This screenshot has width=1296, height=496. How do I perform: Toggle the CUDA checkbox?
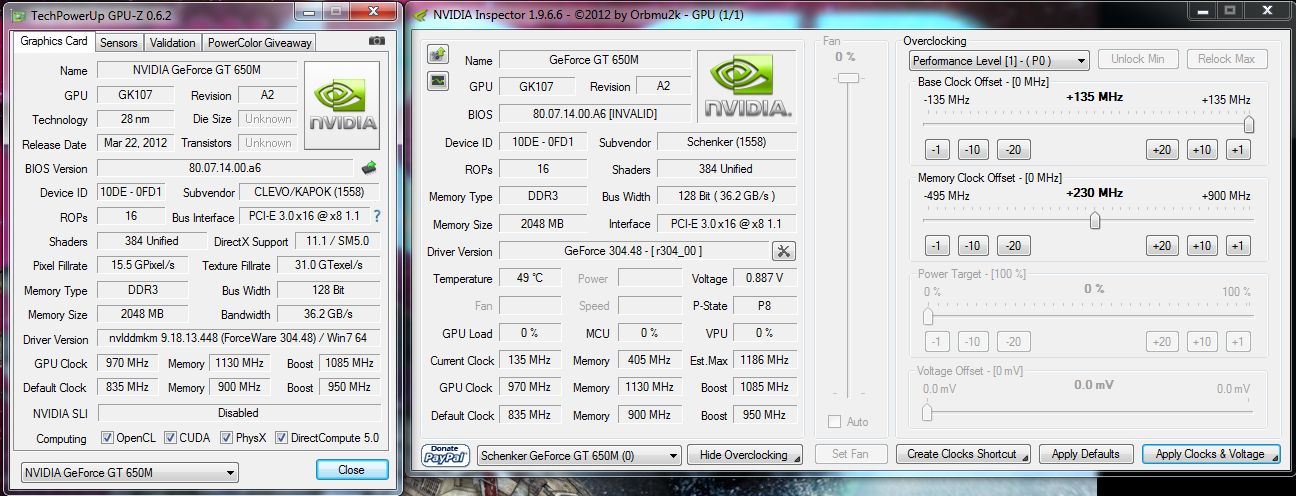pyautogui.click(x=170, y=438)
